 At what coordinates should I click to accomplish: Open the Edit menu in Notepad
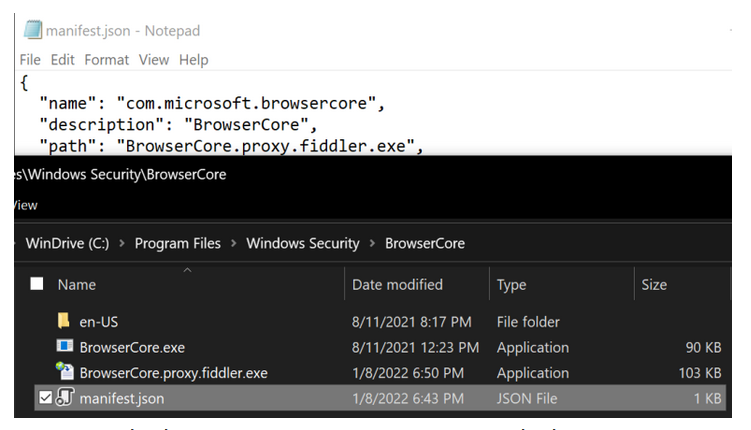point(63,60)
